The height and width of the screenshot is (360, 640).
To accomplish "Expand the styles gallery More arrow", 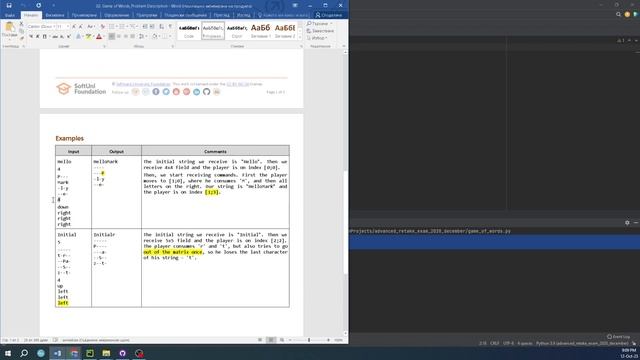I will [x=300, y=37].
